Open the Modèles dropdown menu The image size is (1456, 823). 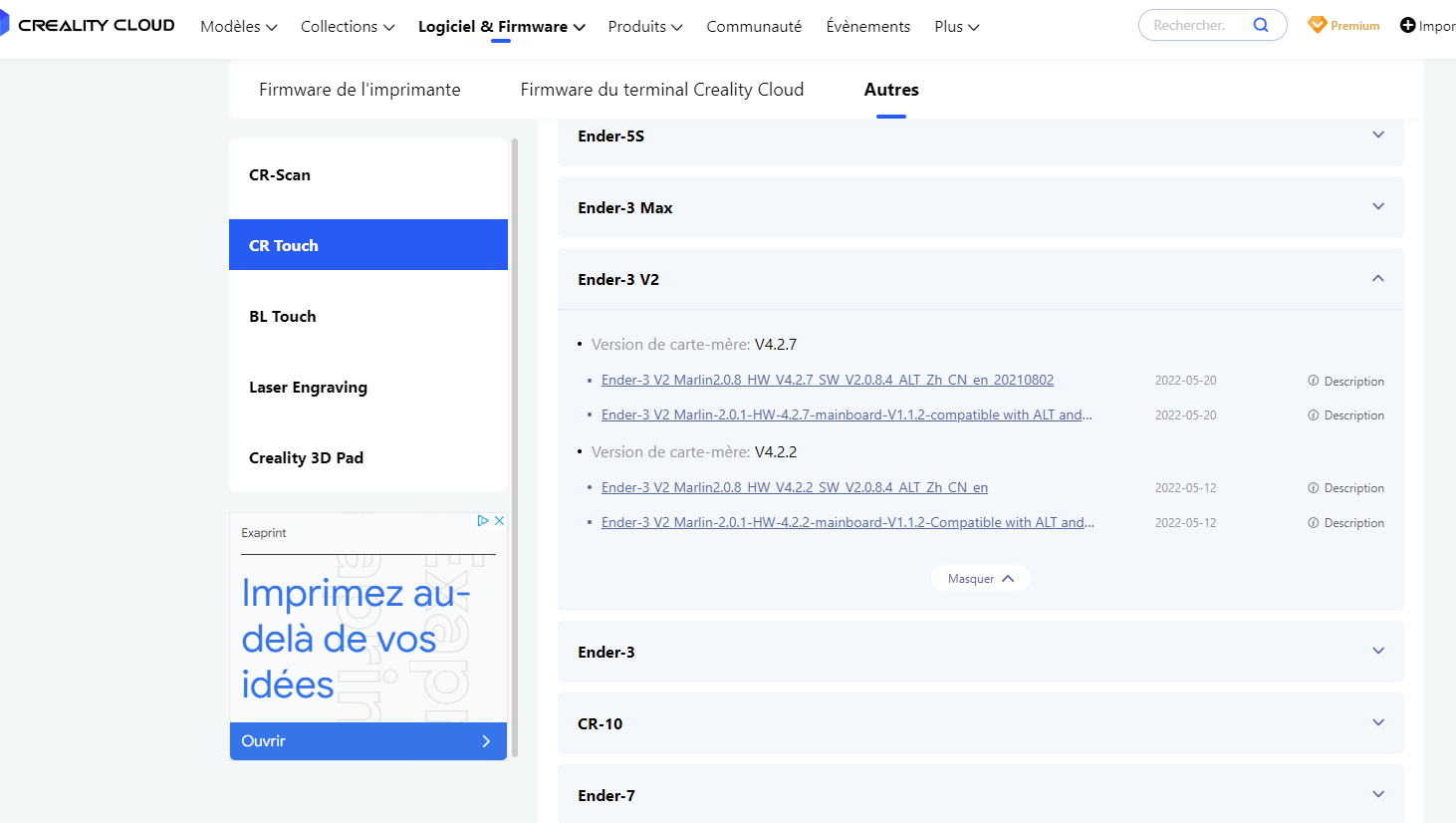click(x=239, y=27)
